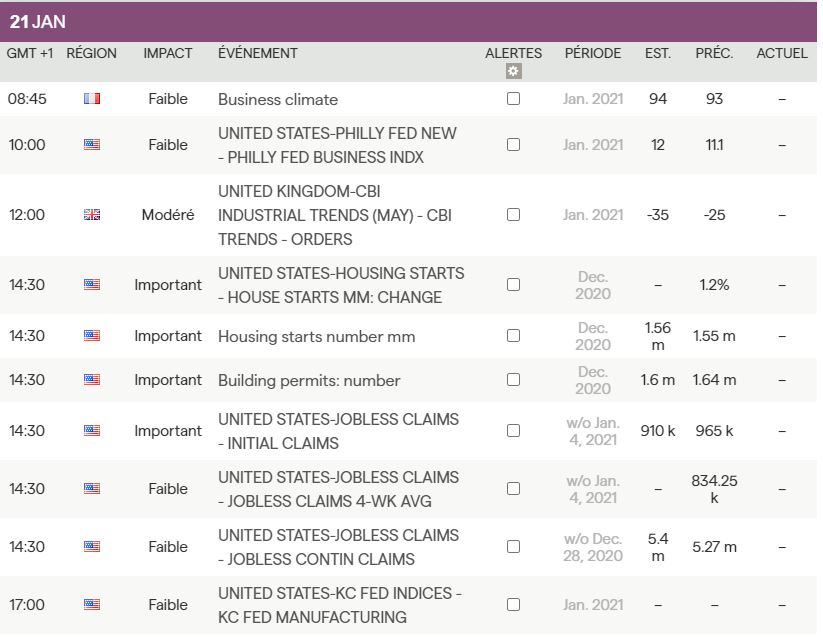Viewport: 823px width, 637px height.
Task: Click the US flag in the 17:00 row
Action: (92, 605)
